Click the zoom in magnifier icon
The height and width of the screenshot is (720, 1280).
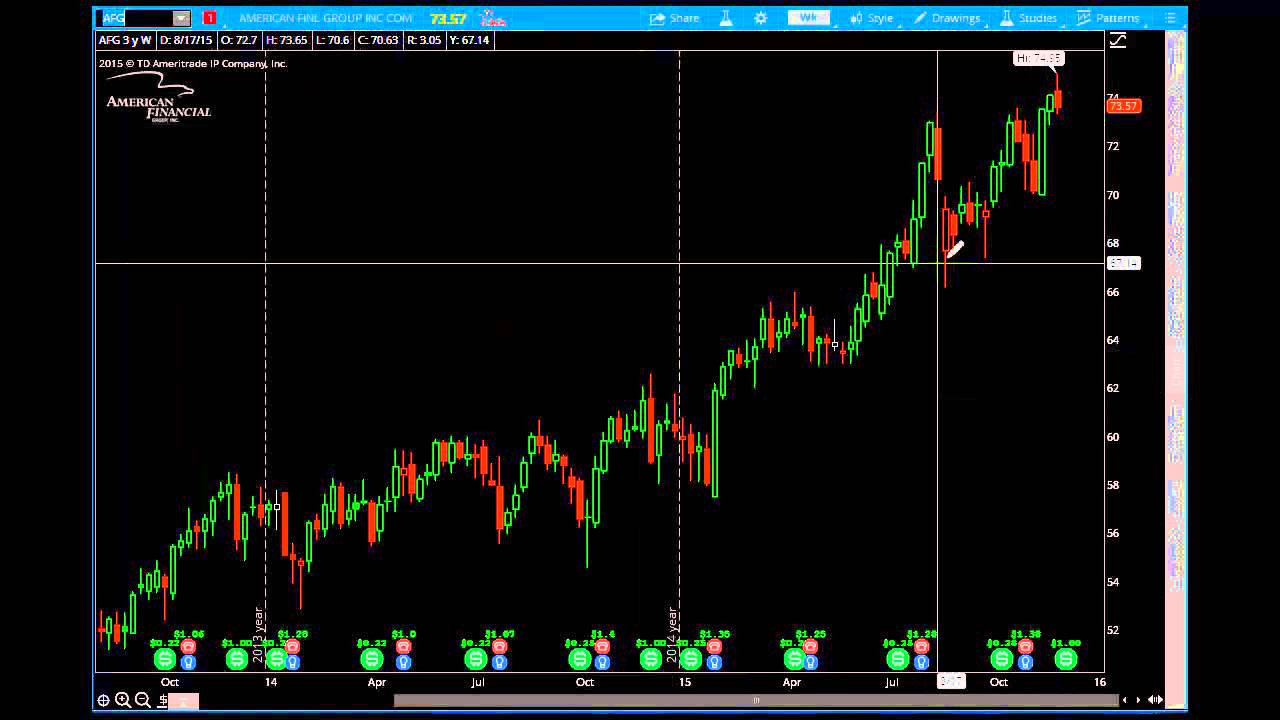123,700
